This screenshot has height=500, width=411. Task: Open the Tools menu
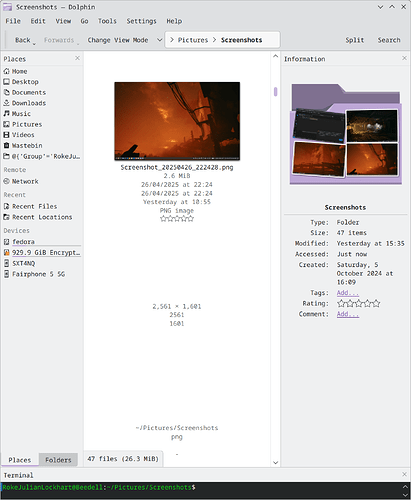tap(107, 21)
